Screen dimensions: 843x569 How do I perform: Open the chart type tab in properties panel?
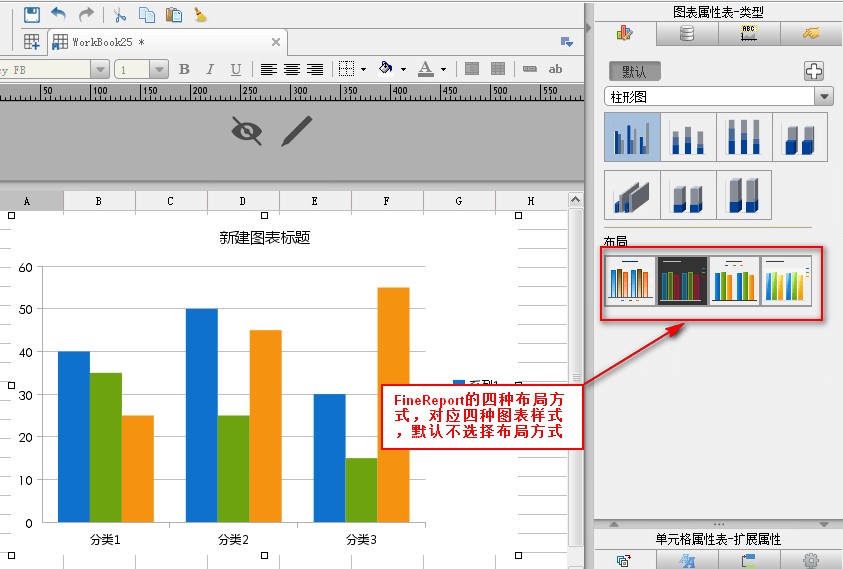click(x=625, y=34)
